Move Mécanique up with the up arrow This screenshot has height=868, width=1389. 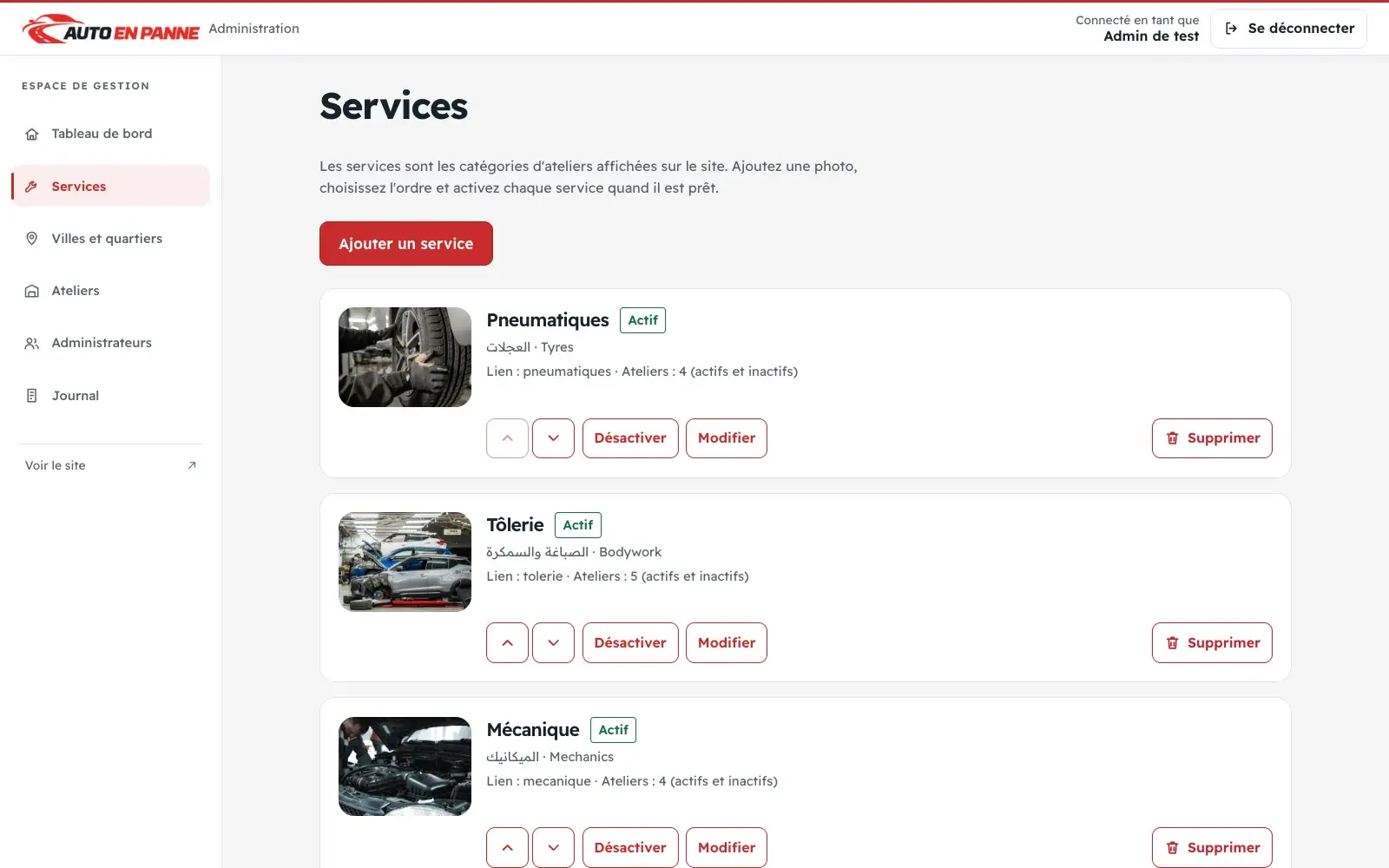(508, 847)
